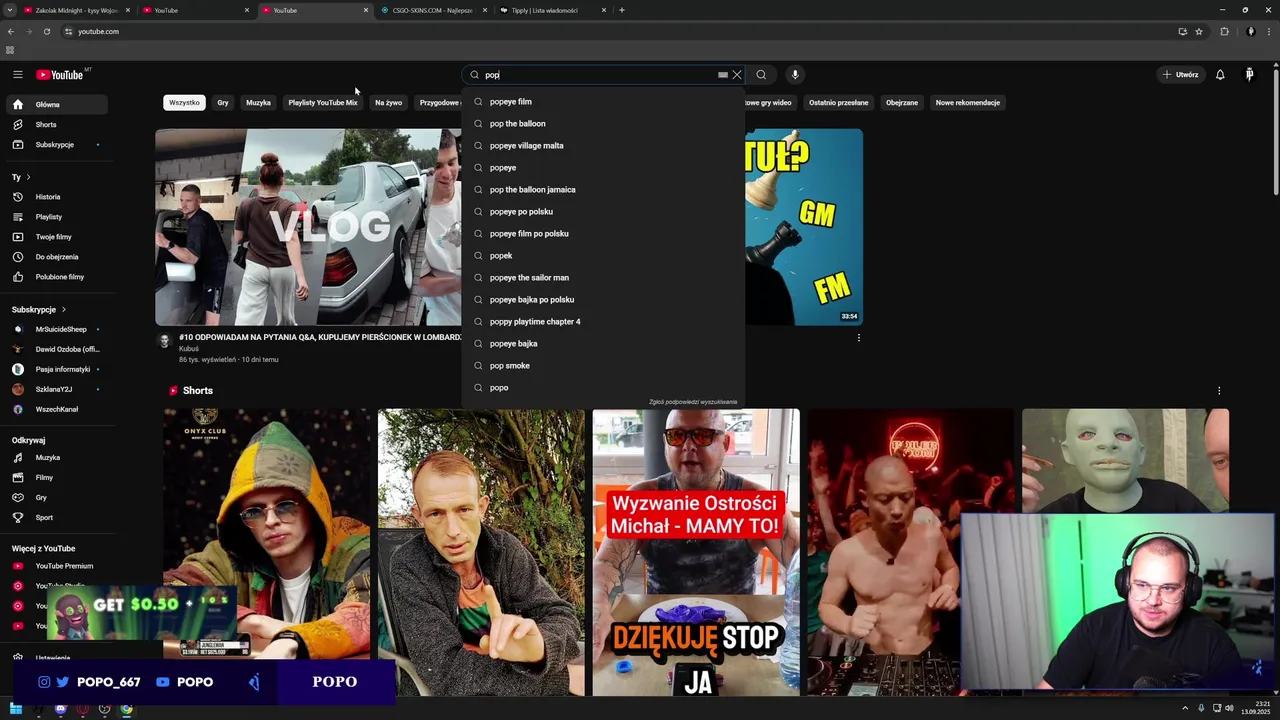Screen dimensions: 1280x720
Task: Open Filmy under Odkrywaj
Action: coord(57,478)
